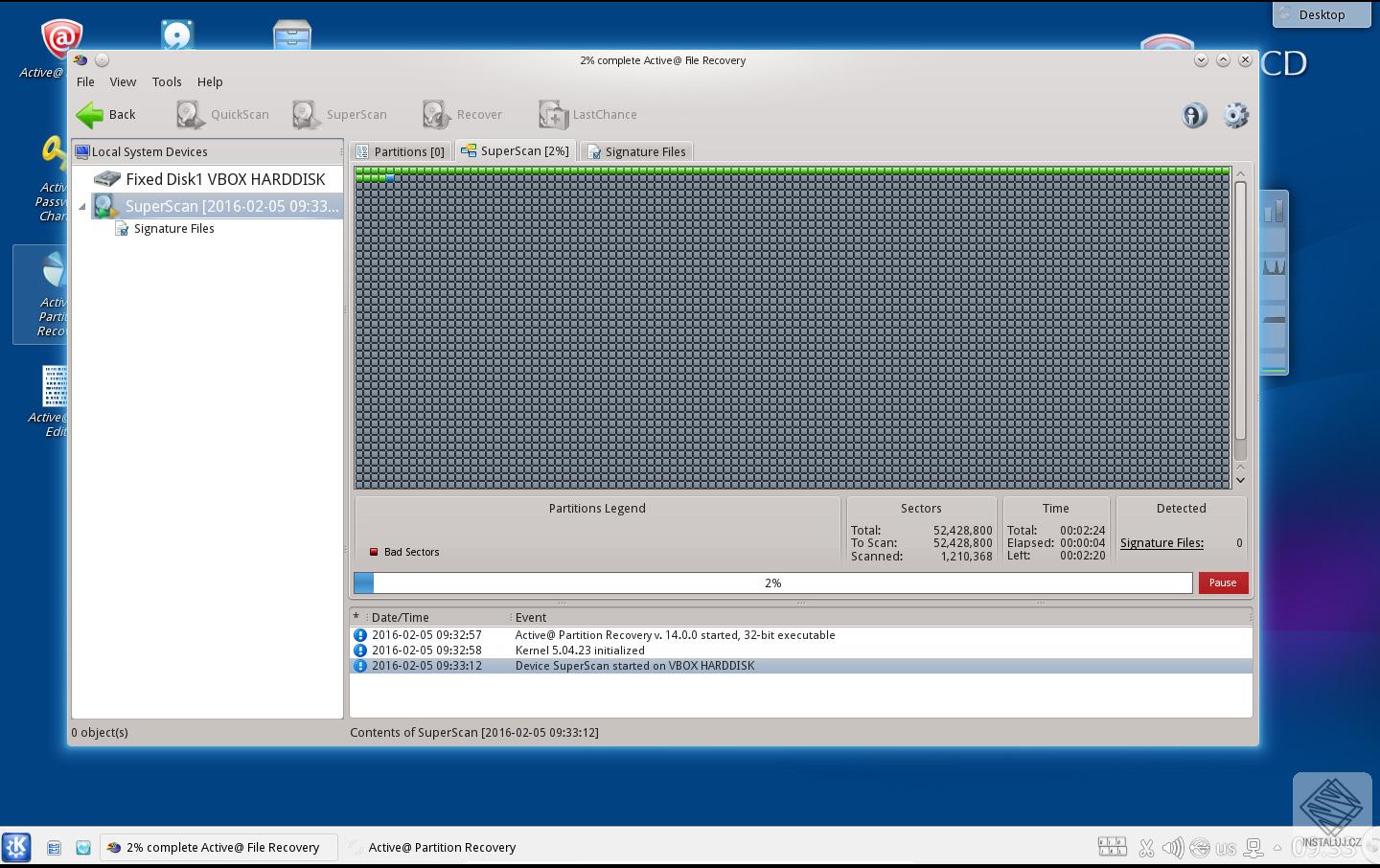Click the Signature Files detected link

tap(1161, 542)
